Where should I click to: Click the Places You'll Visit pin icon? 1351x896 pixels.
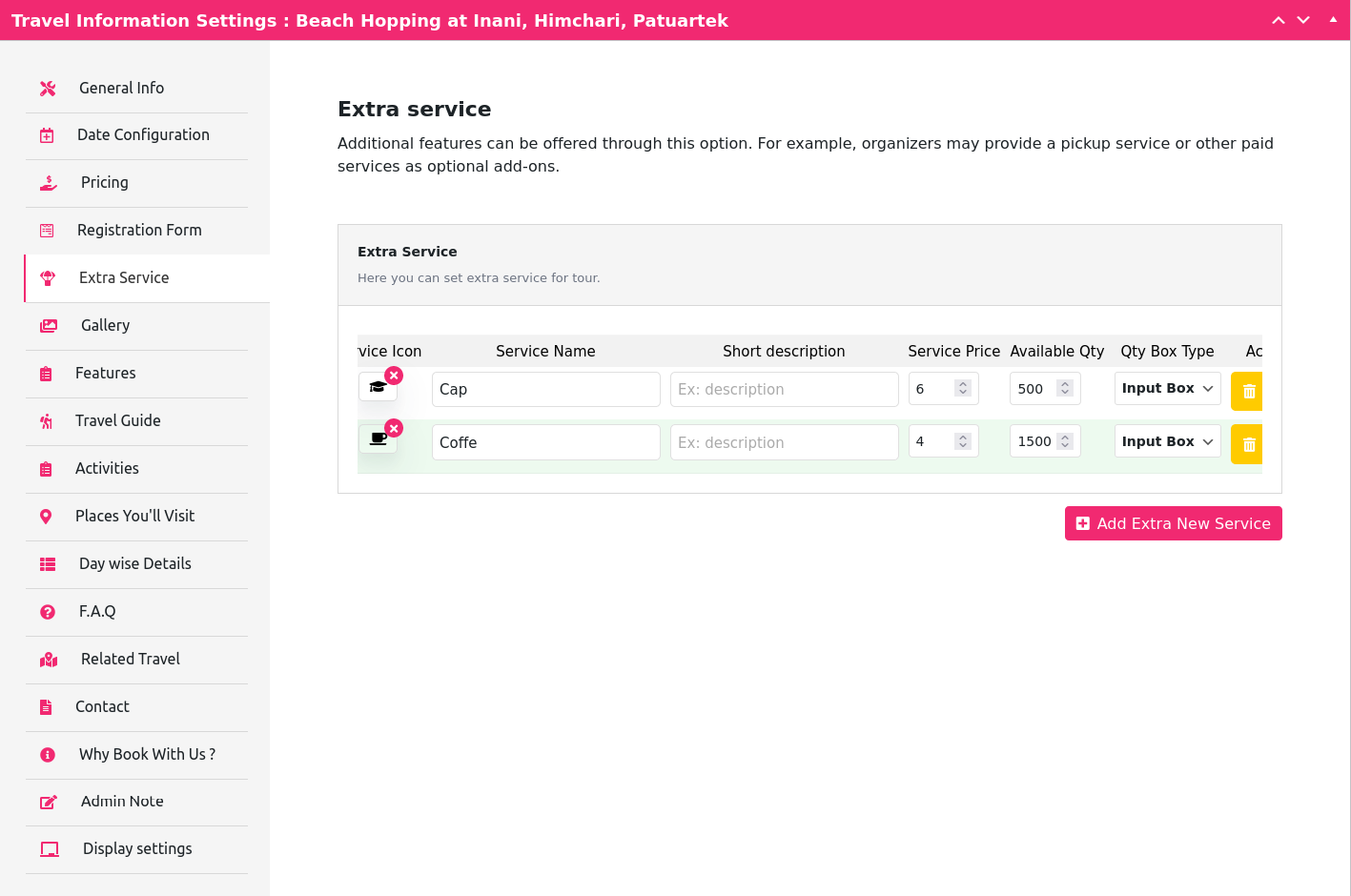[x=46, y=517]
